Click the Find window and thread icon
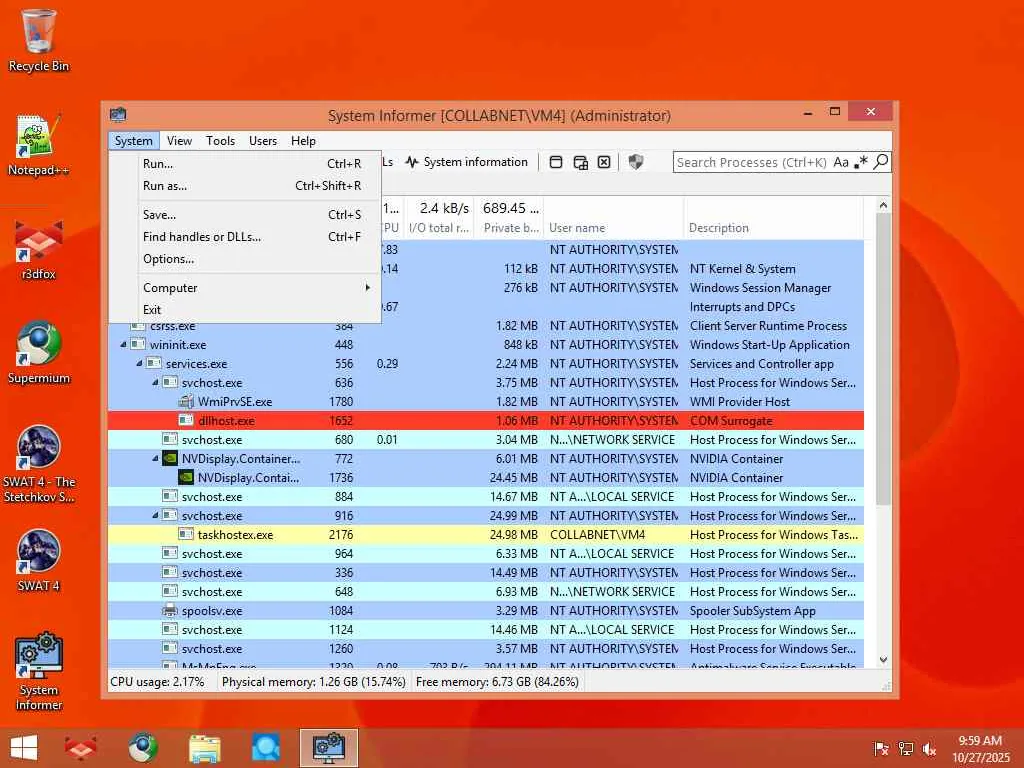This screenshot has width=1024, height=768. coord(581,162)
